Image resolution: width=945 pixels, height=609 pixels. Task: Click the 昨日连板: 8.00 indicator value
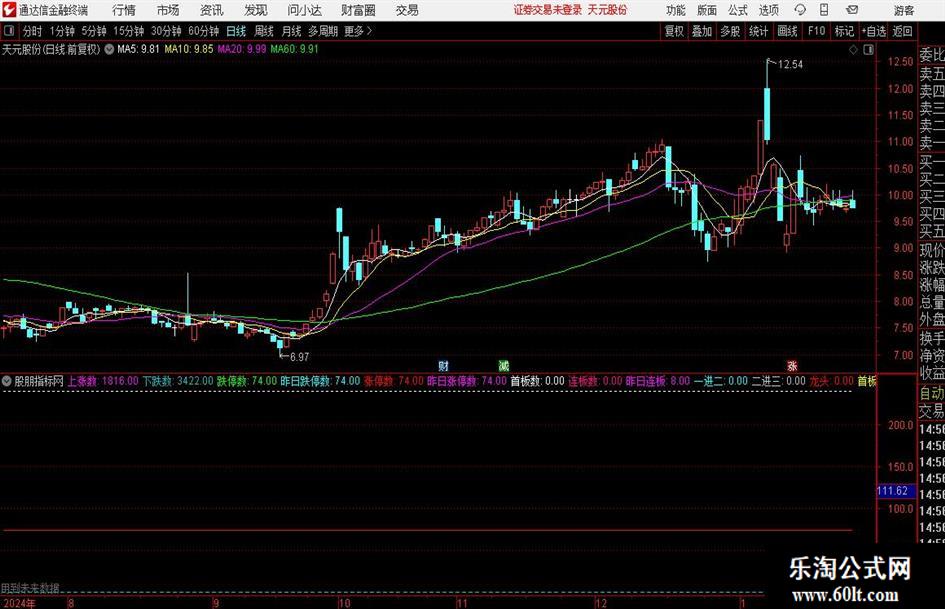click(x=658, y=381)
